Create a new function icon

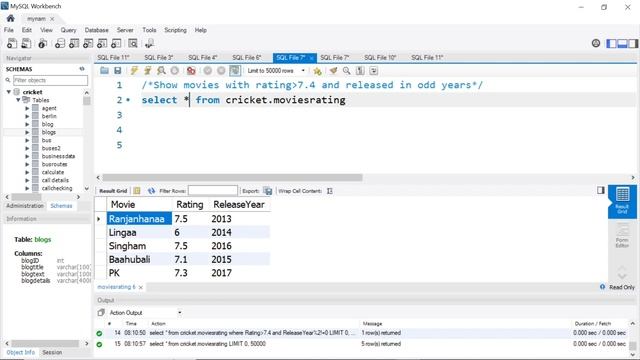click(116, 43)
